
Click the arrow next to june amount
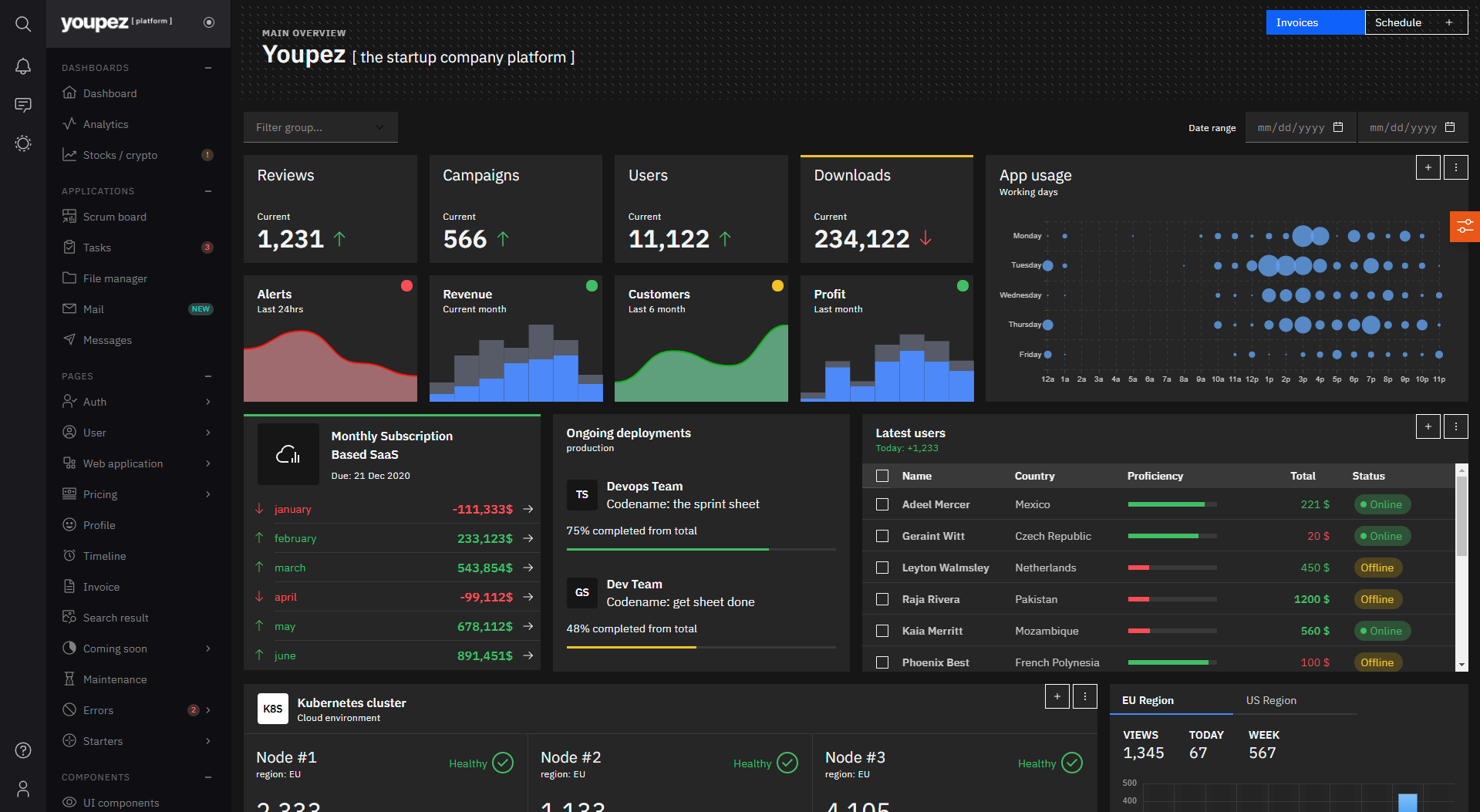pos(528,655)
